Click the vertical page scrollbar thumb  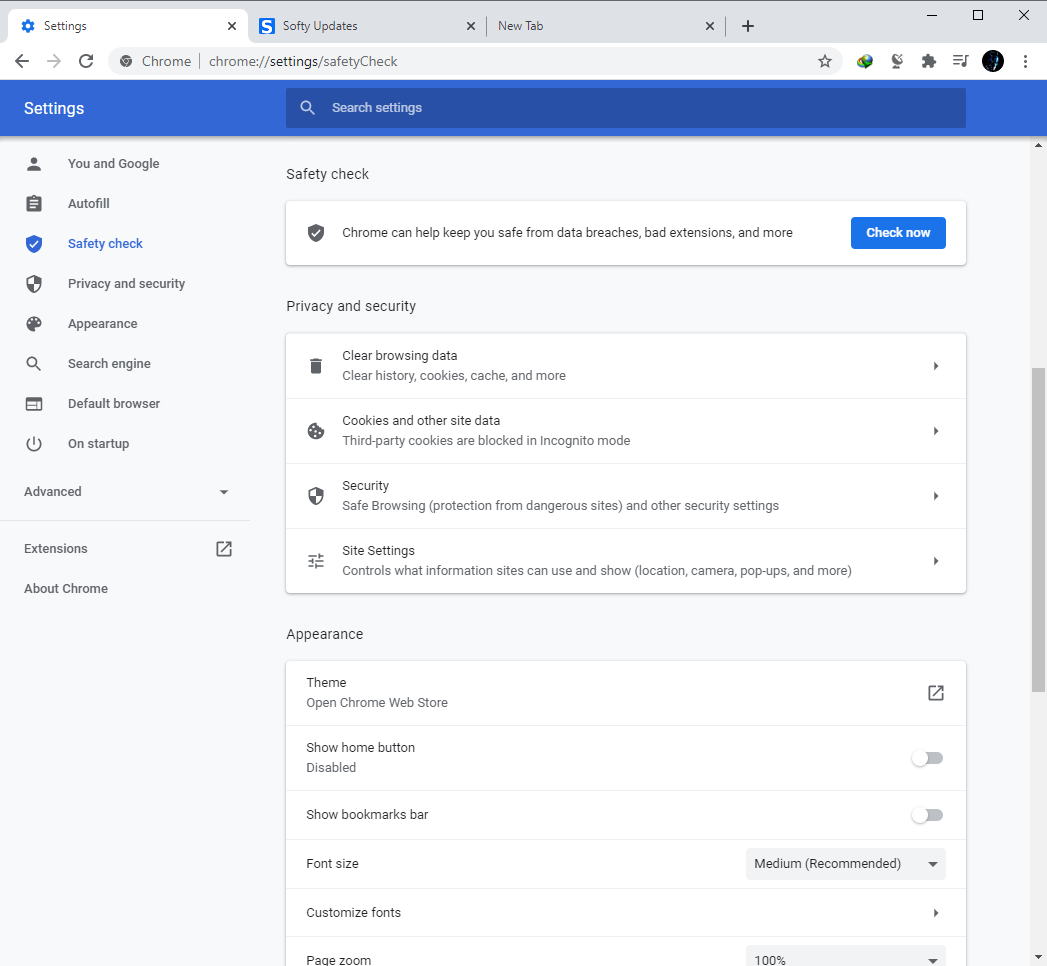[x=1038, y=528]
